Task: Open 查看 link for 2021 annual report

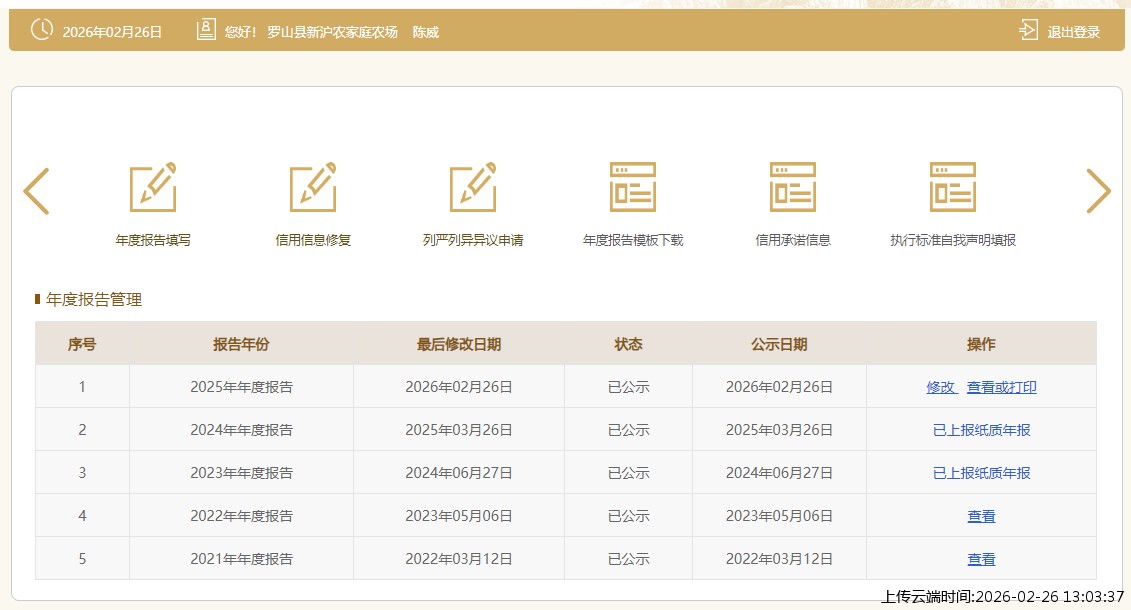Action: tap(981, 559)
